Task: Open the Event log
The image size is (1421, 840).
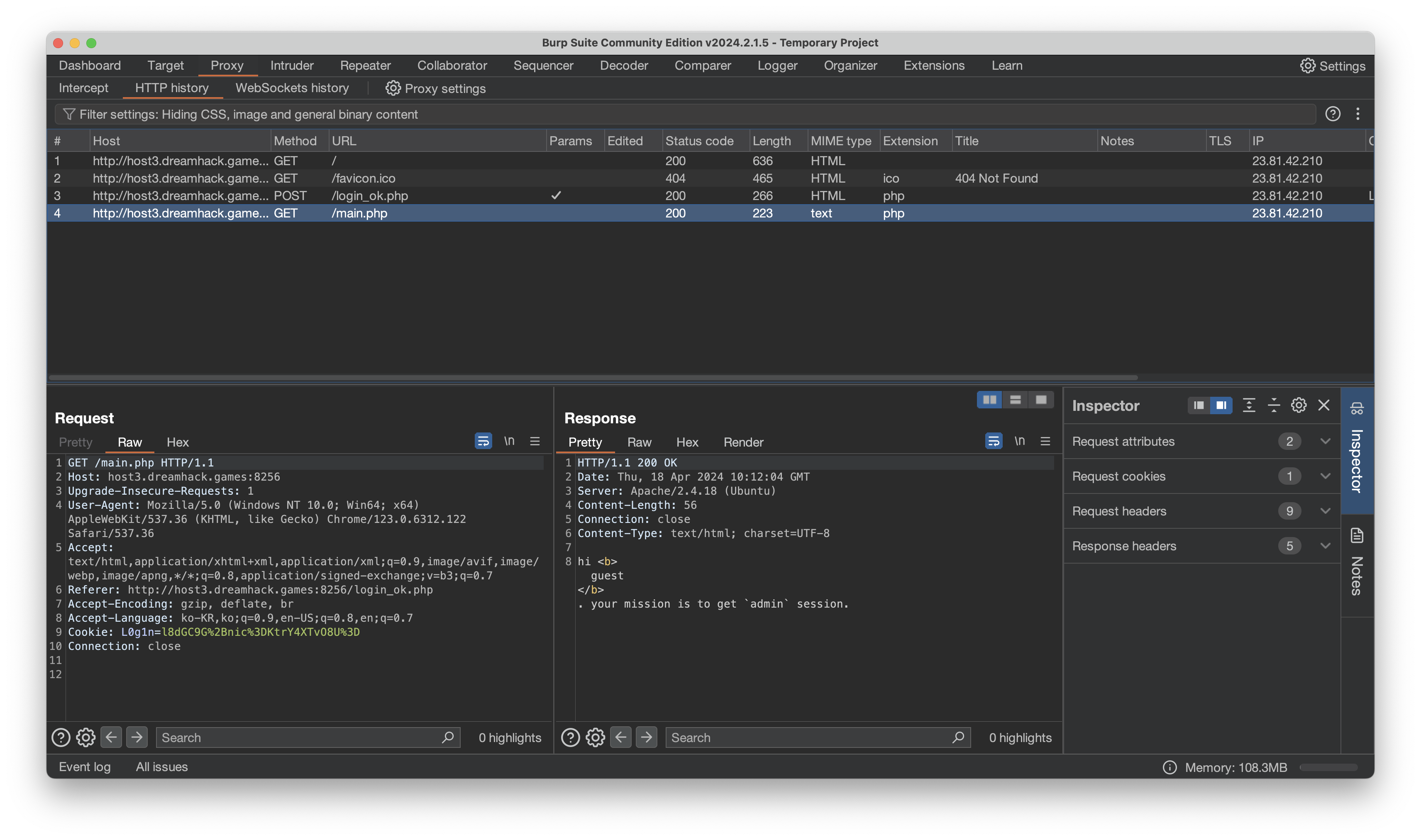Action: (x=85, y=767)
